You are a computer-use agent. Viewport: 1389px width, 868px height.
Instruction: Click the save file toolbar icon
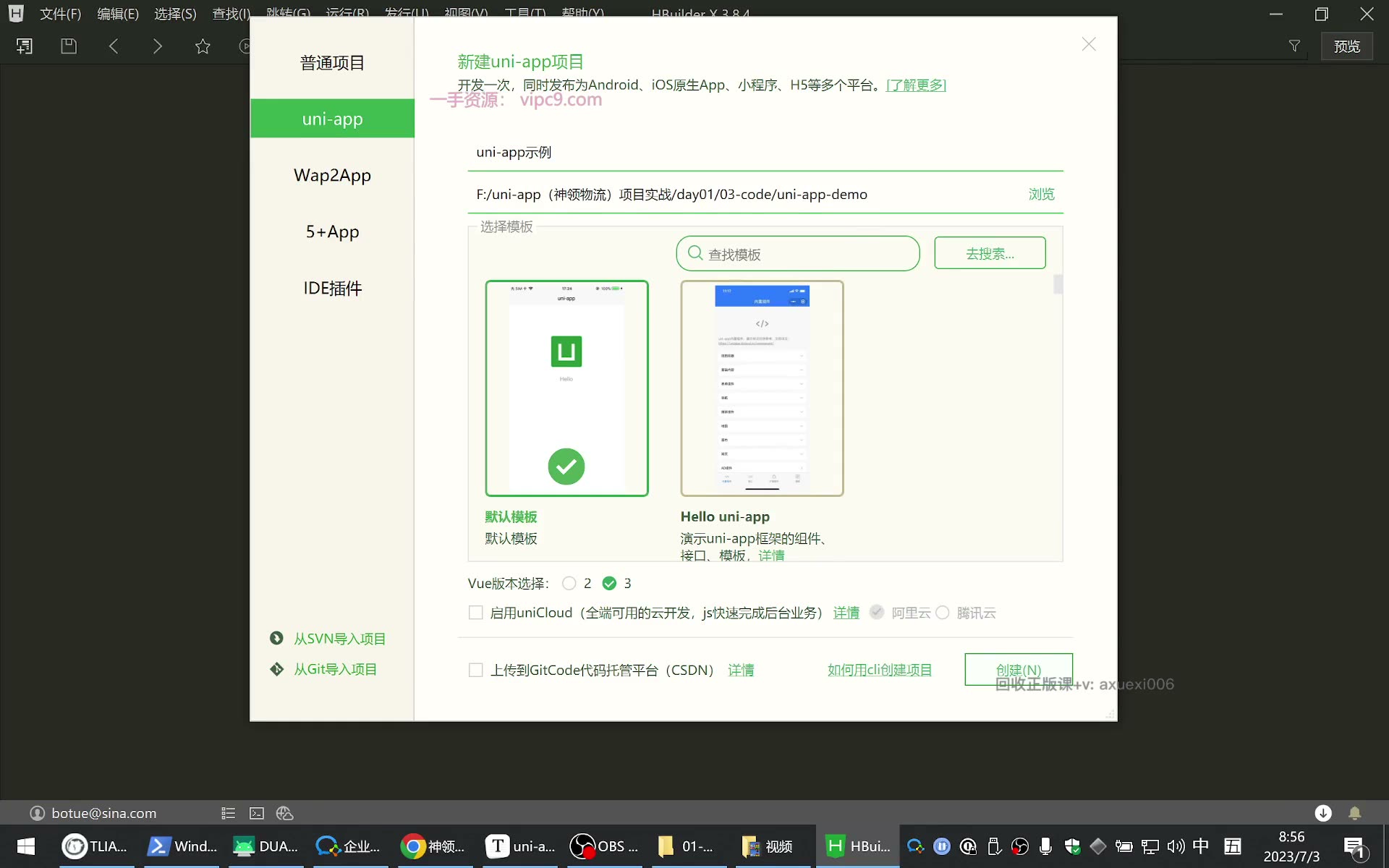click(x=69, y=46)
